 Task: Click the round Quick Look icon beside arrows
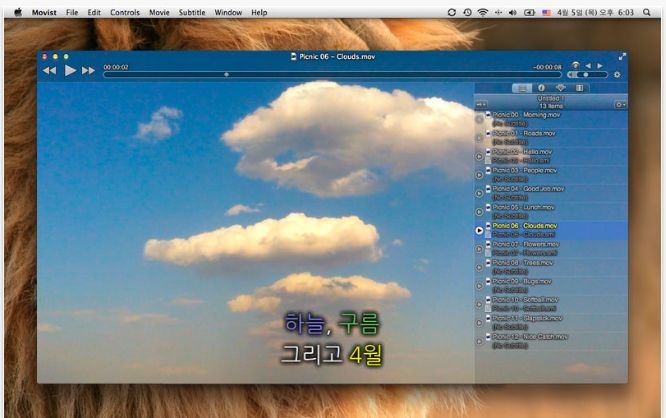(x=576, y=65)
